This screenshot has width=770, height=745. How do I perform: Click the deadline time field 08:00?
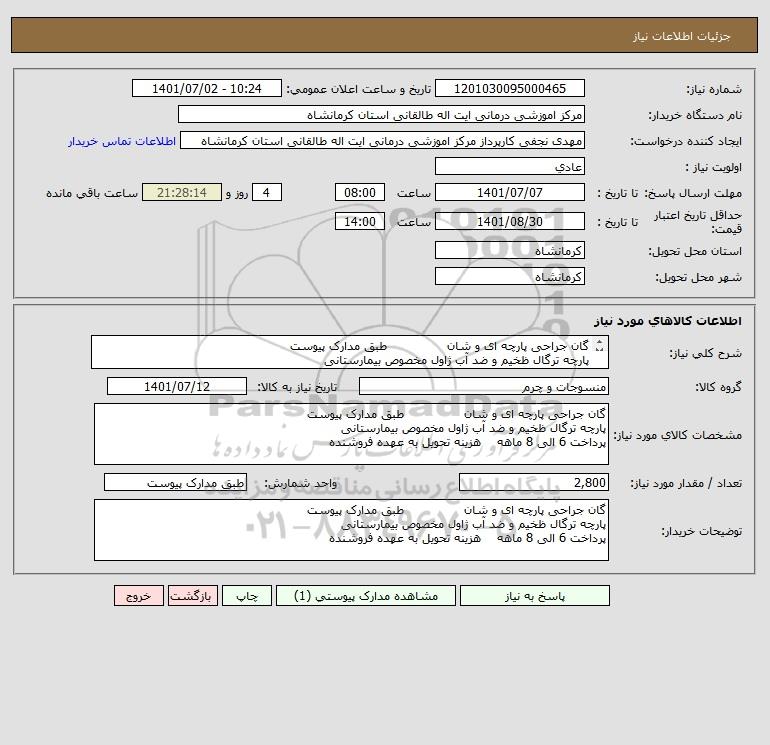359,193
